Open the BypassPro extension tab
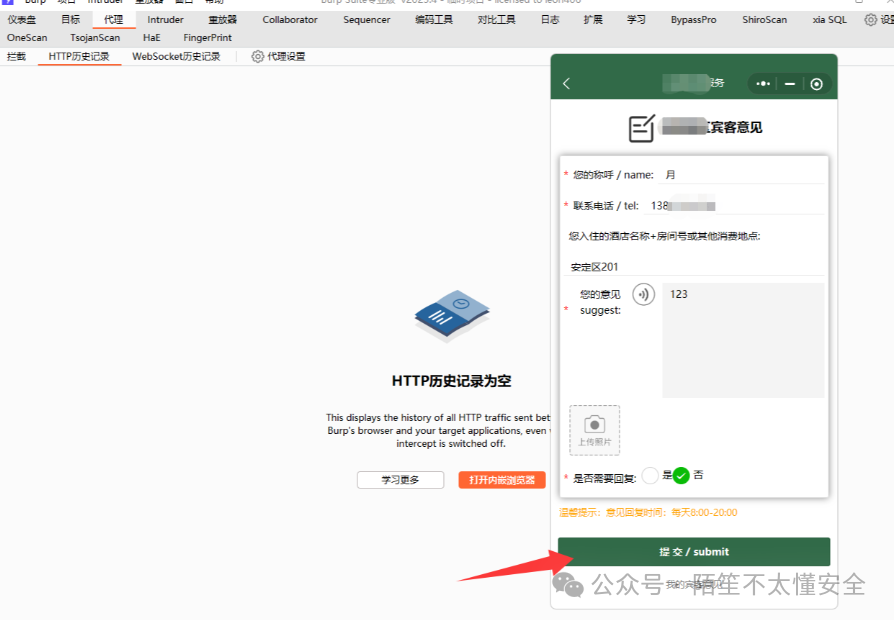This screenshot has width=894, height=620. point(693,18)
